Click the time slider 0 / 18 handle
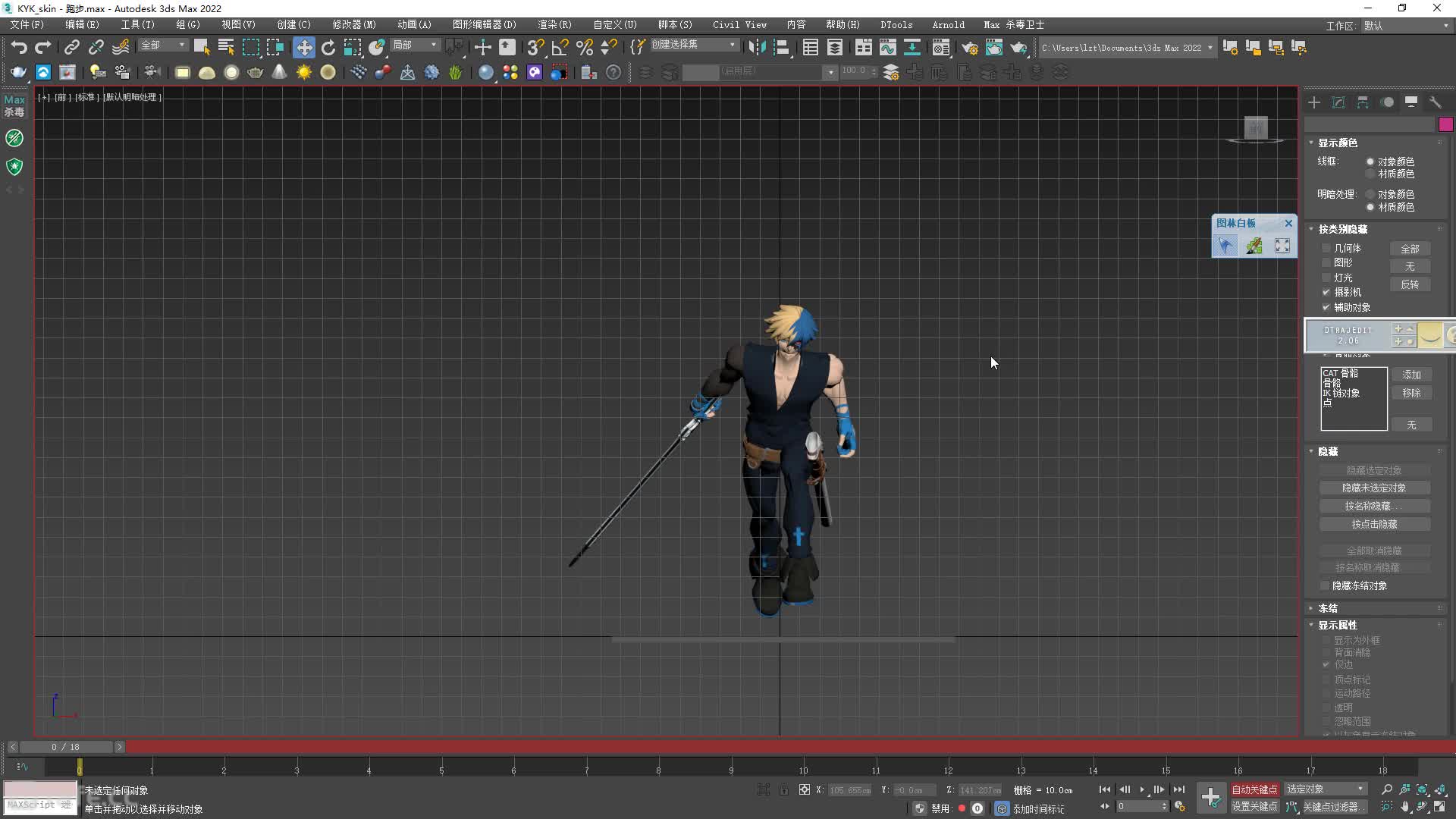Viewport: 1456px width, 819px height. coord(65,747)
